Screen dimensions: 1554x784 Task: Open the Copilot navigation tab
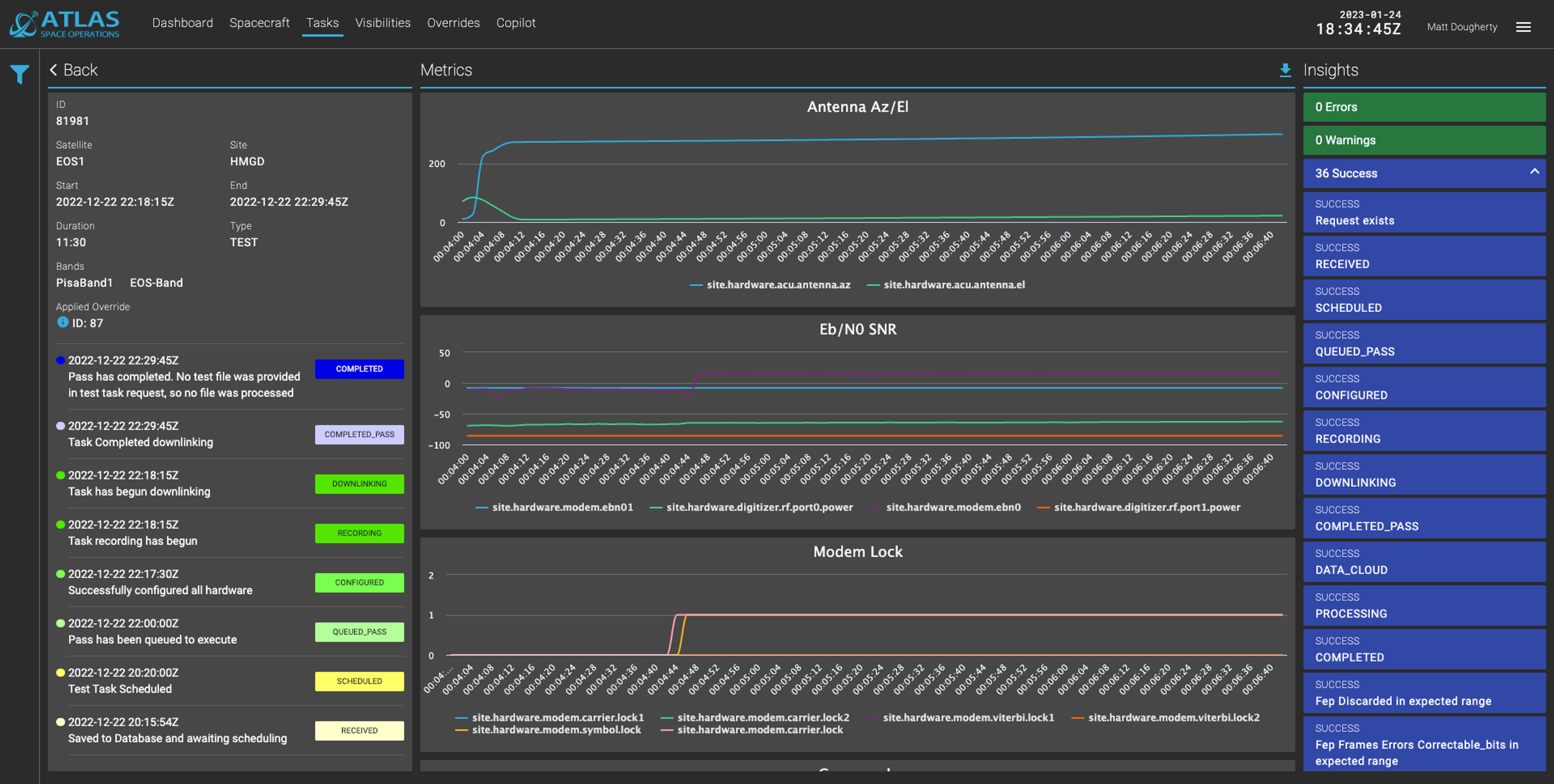click(x=515, y=23)
